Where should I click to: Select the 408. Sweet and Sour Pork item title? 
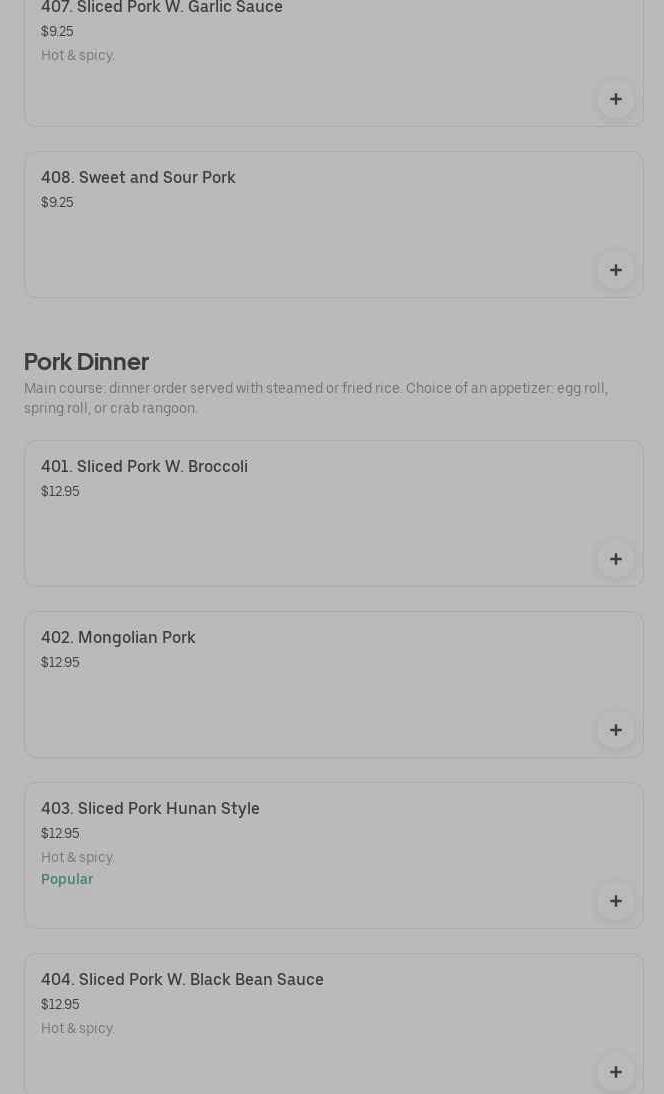(138, 177)
